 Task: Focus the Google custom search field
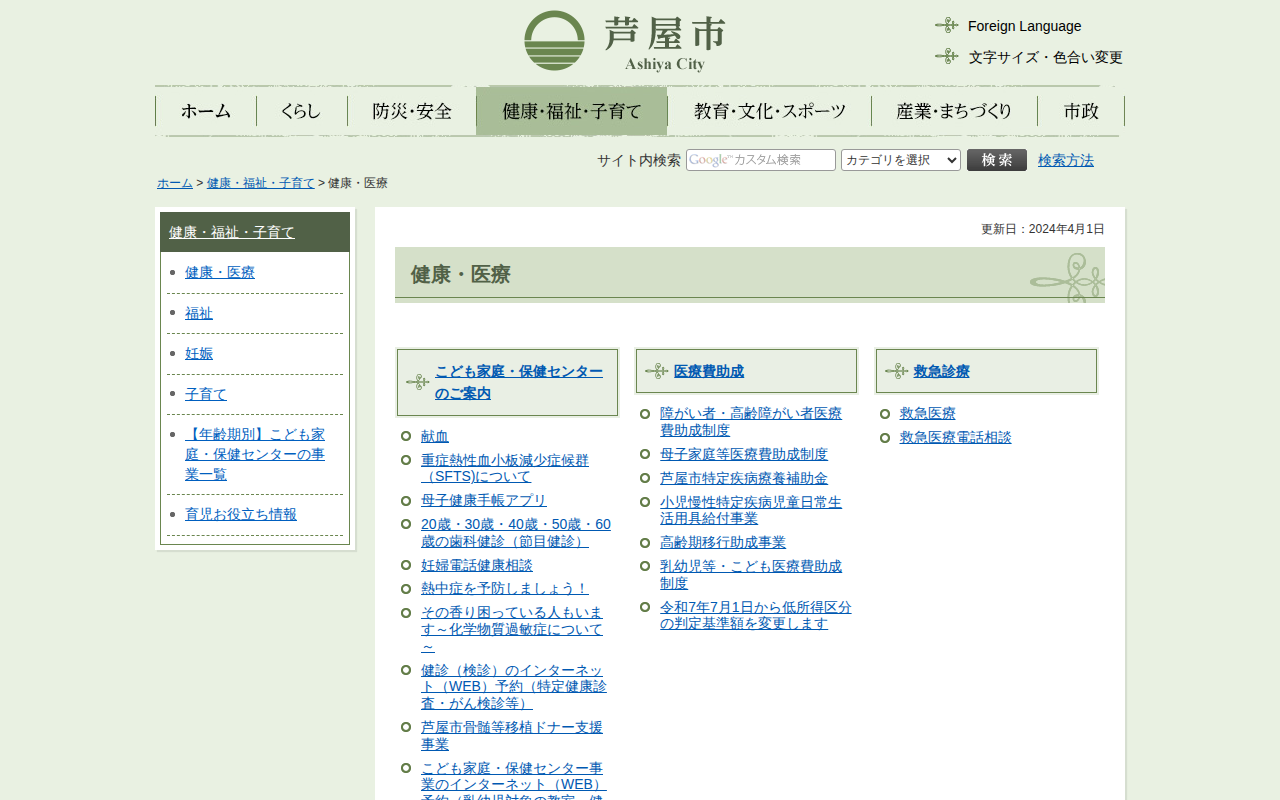[760, 160]
